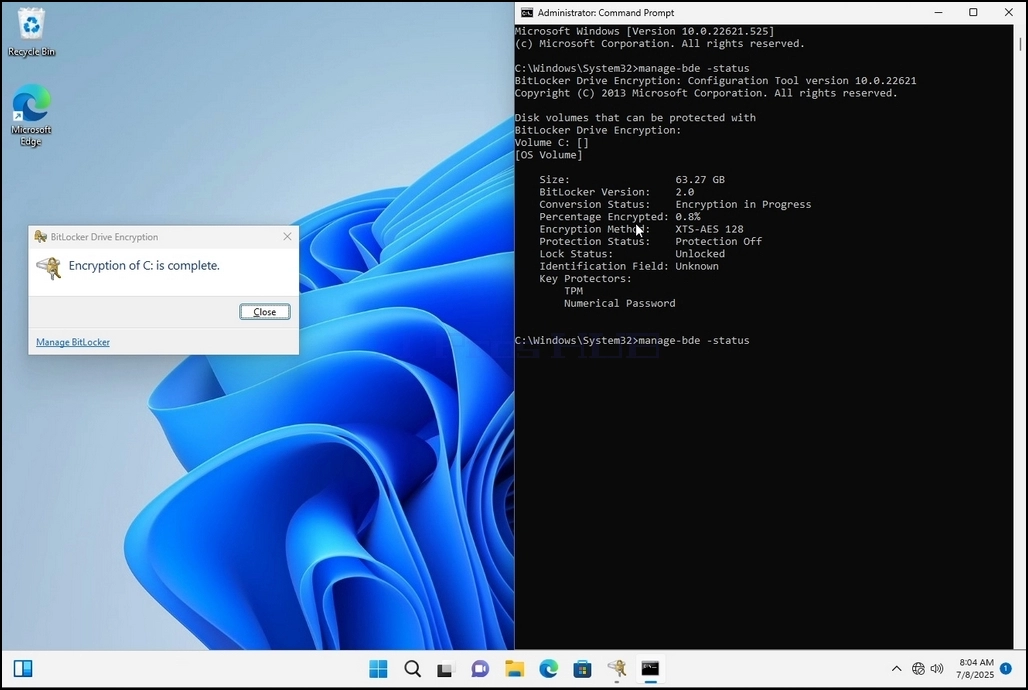
Task: Open the clock showing 8:04 AM
Action: pos(976,668)
